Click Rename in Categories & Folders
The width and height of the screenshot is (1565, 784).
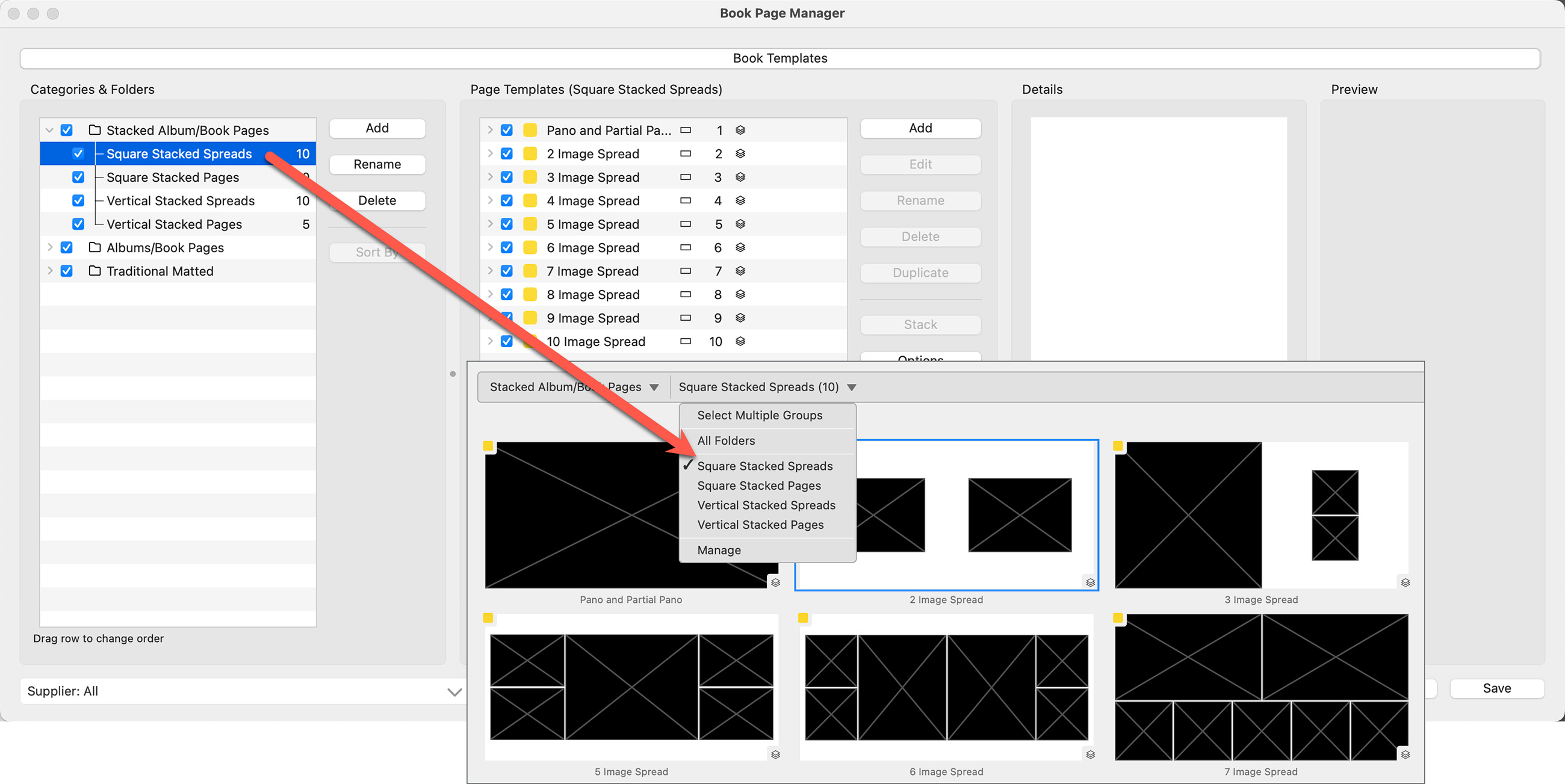(x=377, y=164)
